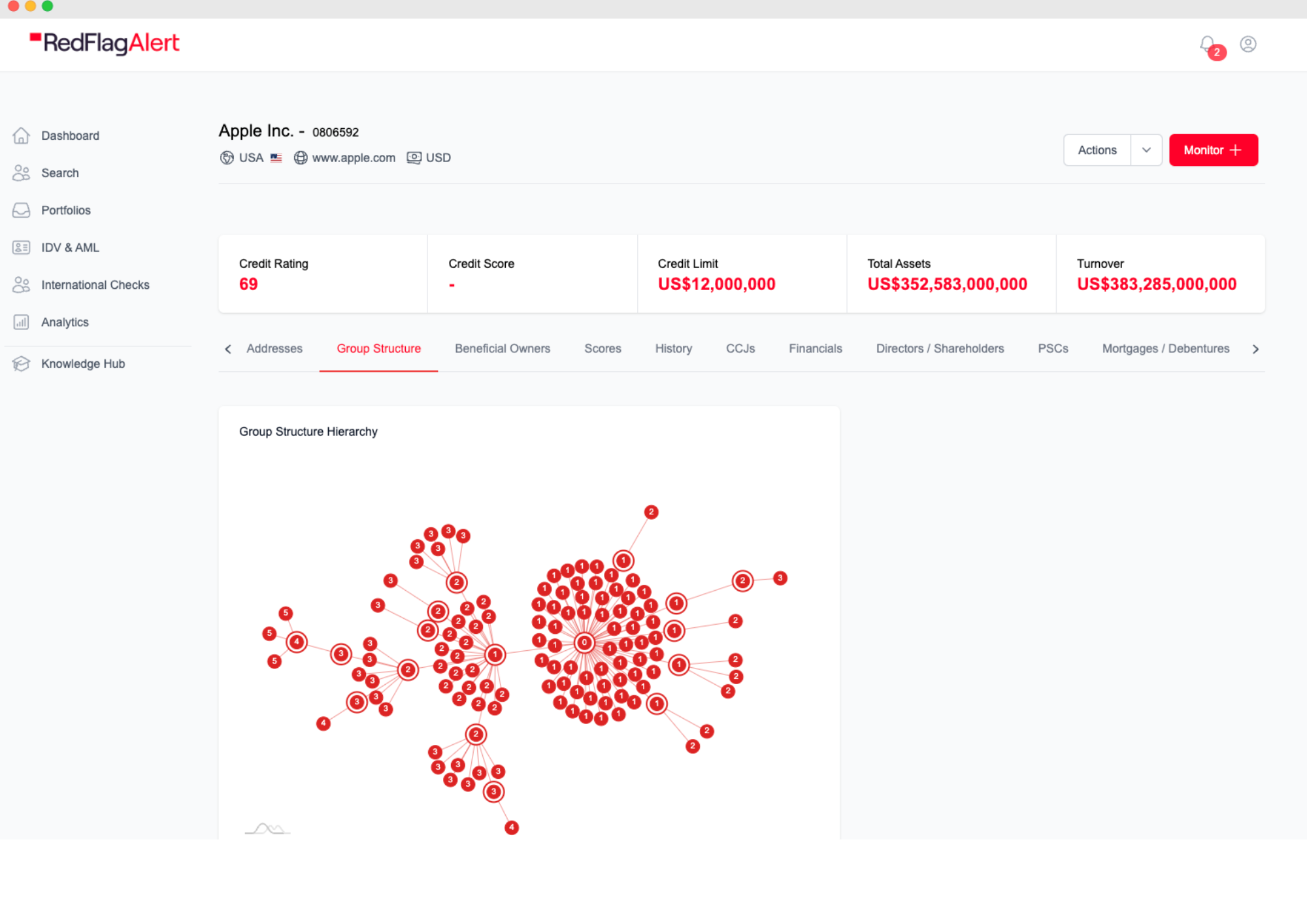Open the CCJs tab
1307x924 pixels.
740,348
